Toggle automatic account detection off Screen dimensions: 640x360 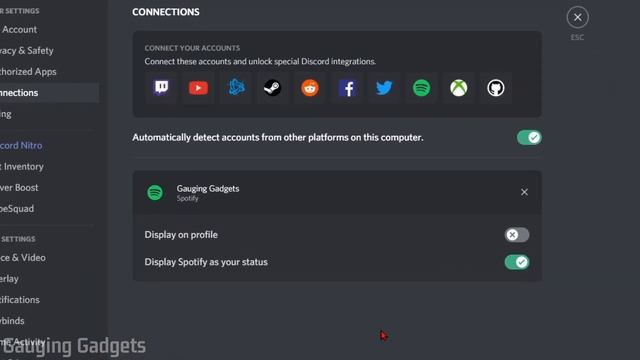(529, 138)
